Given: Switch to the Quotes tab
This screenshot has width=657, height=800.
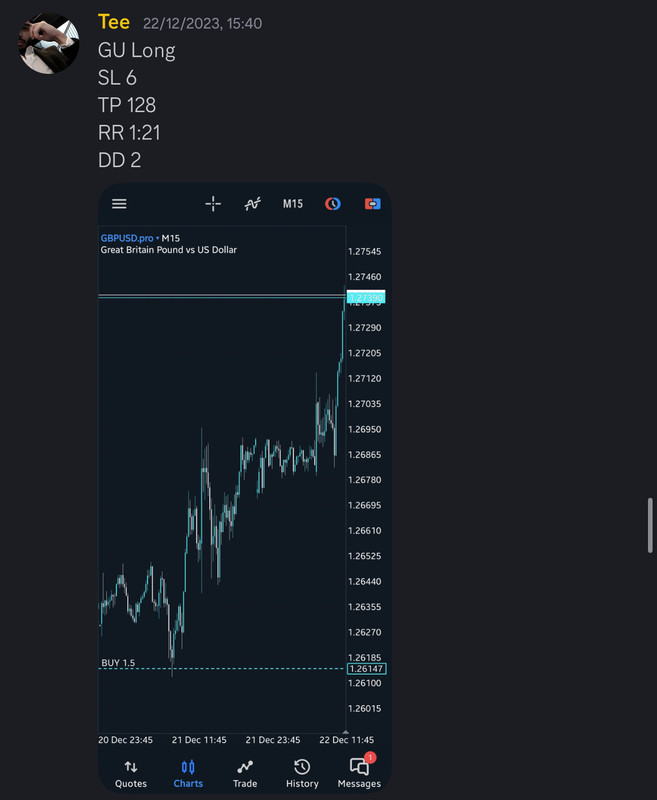Looking at the screenshot, I should pyautogui.click(x=131, y=774).
